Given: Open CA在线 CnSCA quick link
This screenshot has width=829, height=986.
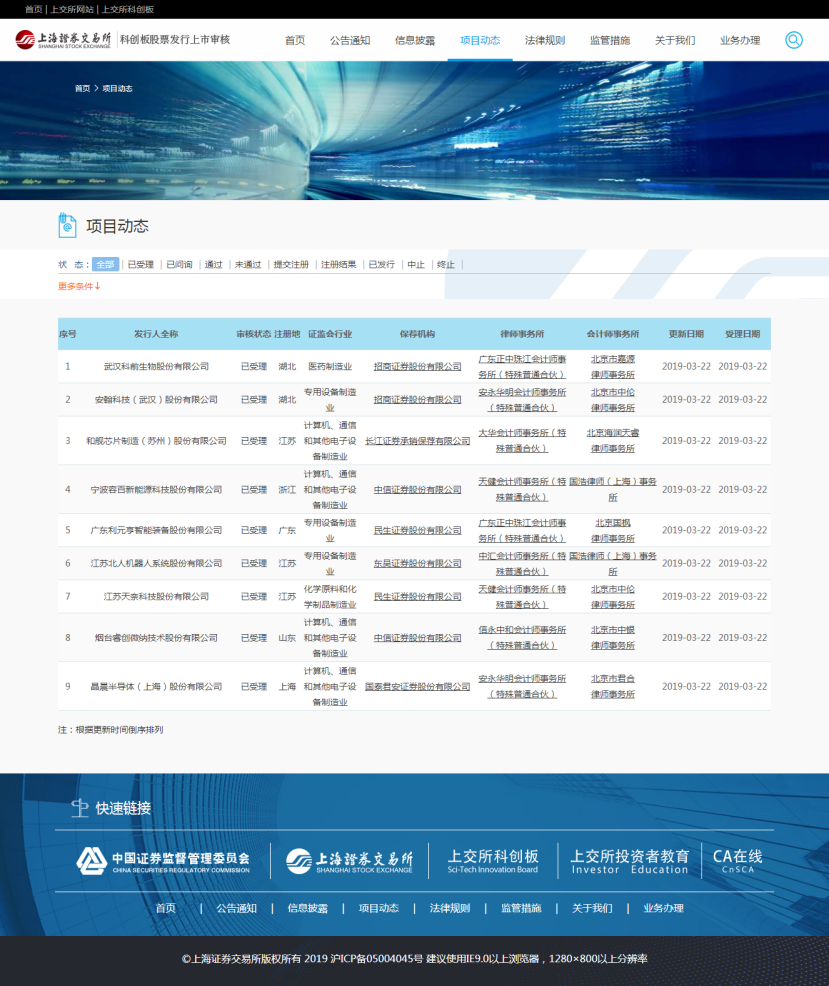Looking at the screenshot, I should (737, 861).
